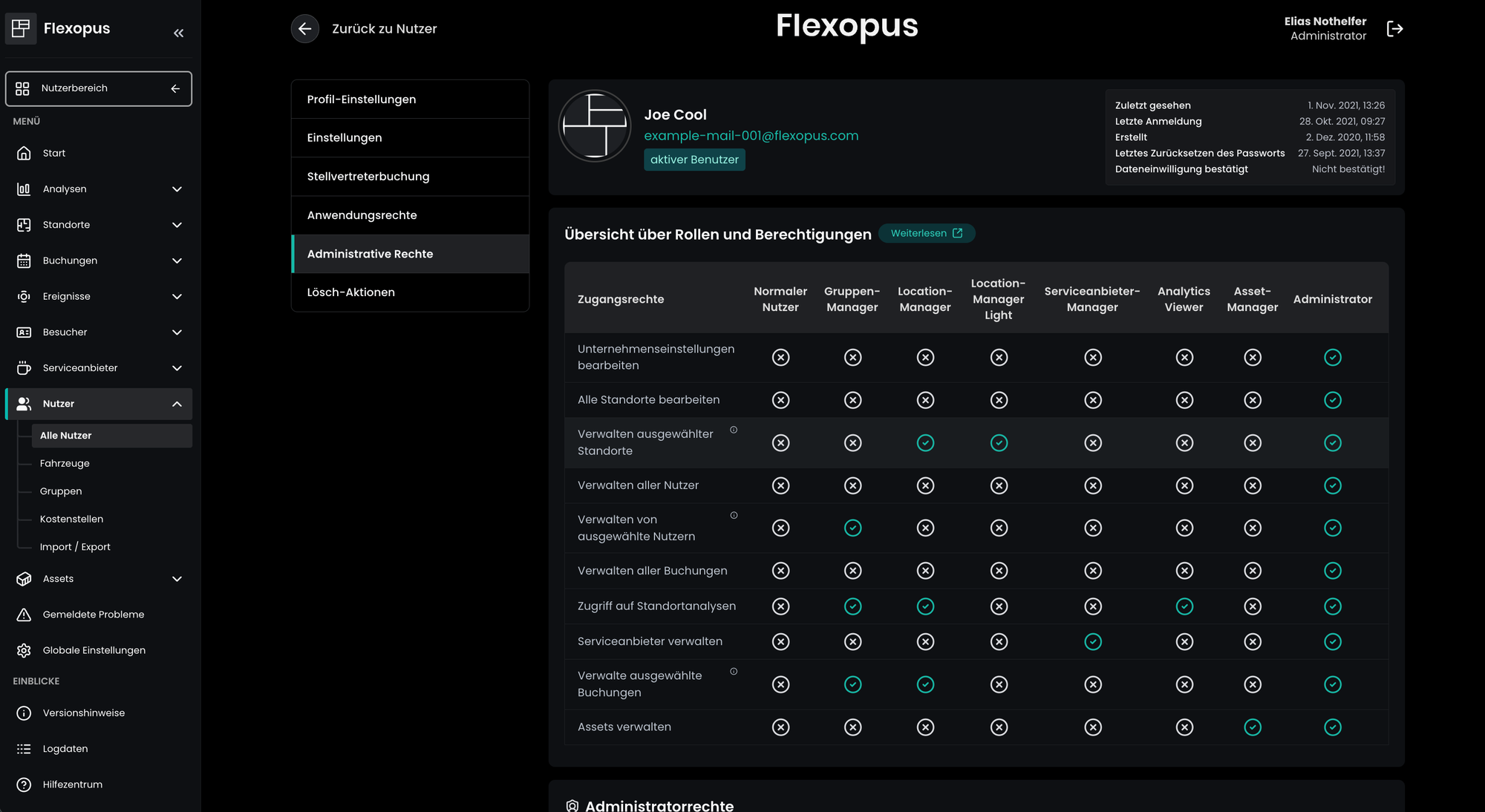Screen dimensions: 1485x812
Task: Expand the Buchungen submenu chevron
Action: pos(177,261)
